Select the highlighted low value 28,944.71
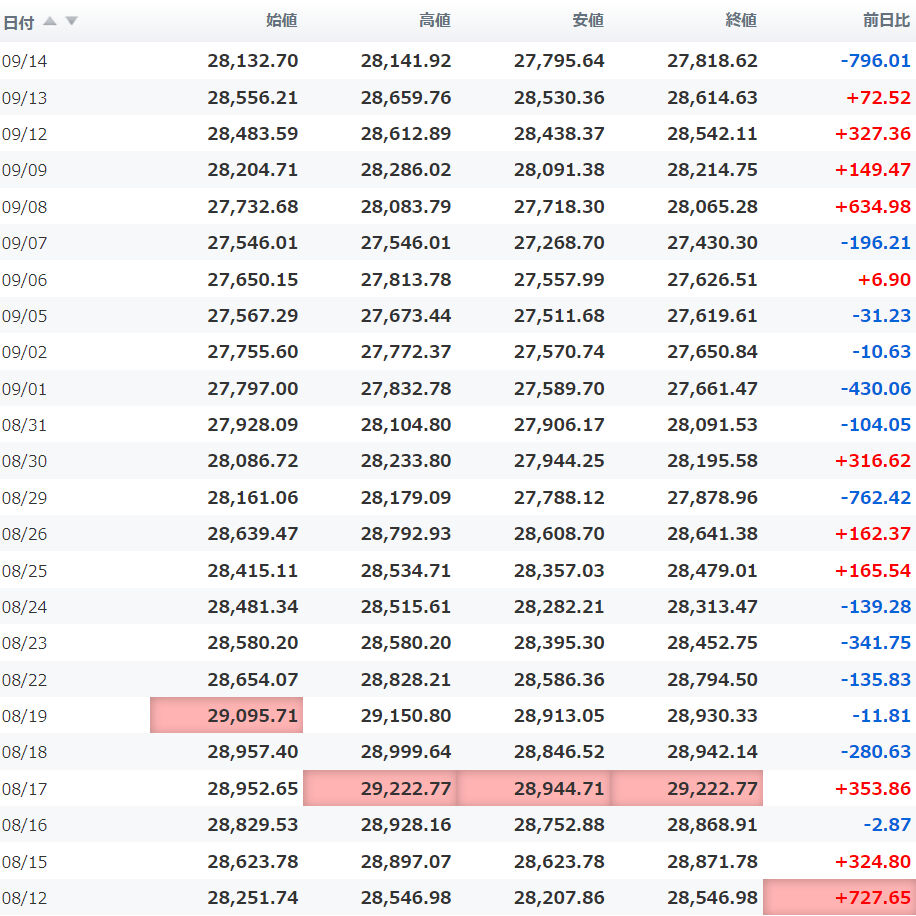 click(x=533, y=788)
